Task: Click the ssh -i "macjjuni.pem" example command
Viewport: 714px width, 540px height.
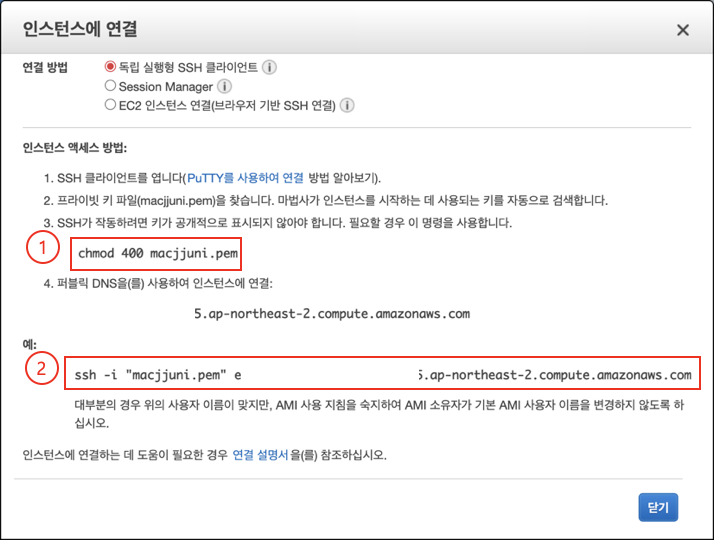Action: (x=382, y=375)
